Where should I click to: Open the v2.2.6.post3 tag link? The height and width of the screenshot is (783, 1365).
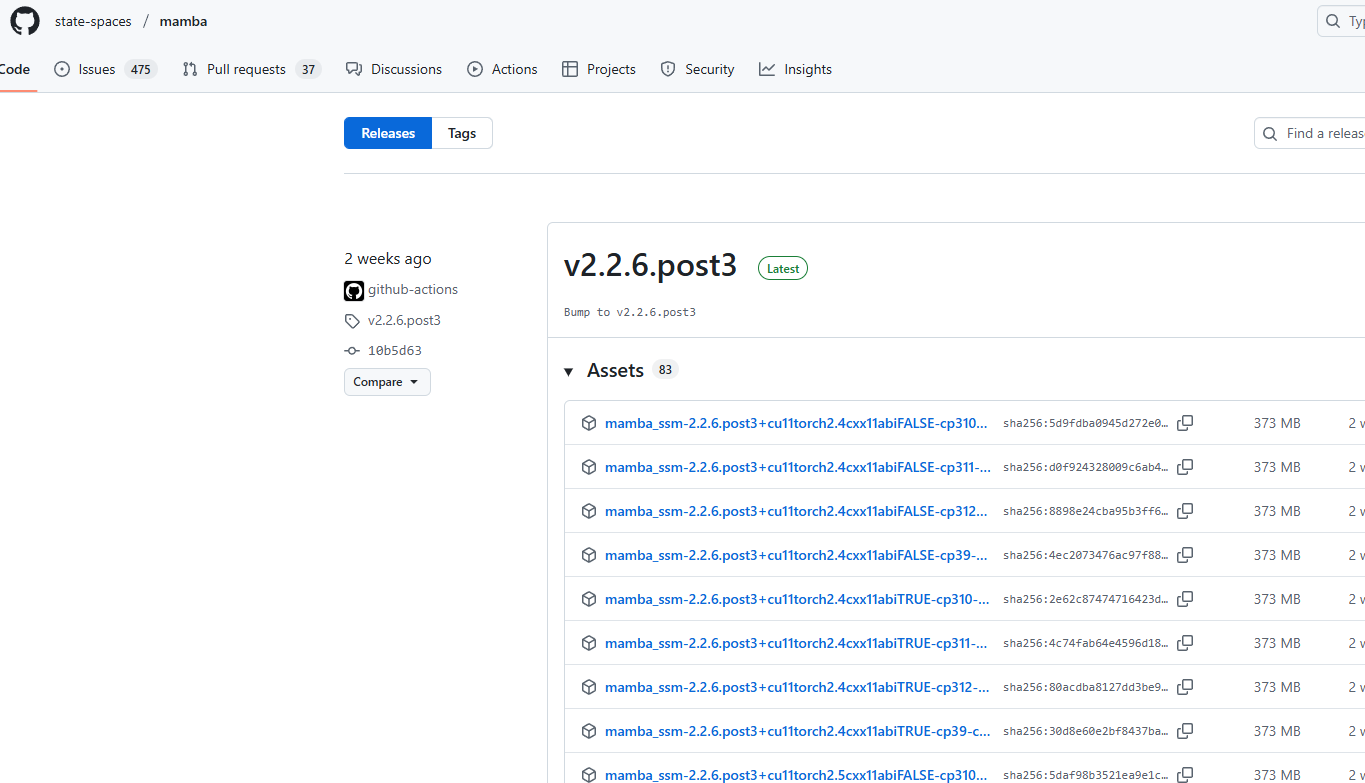coord(404,320)
